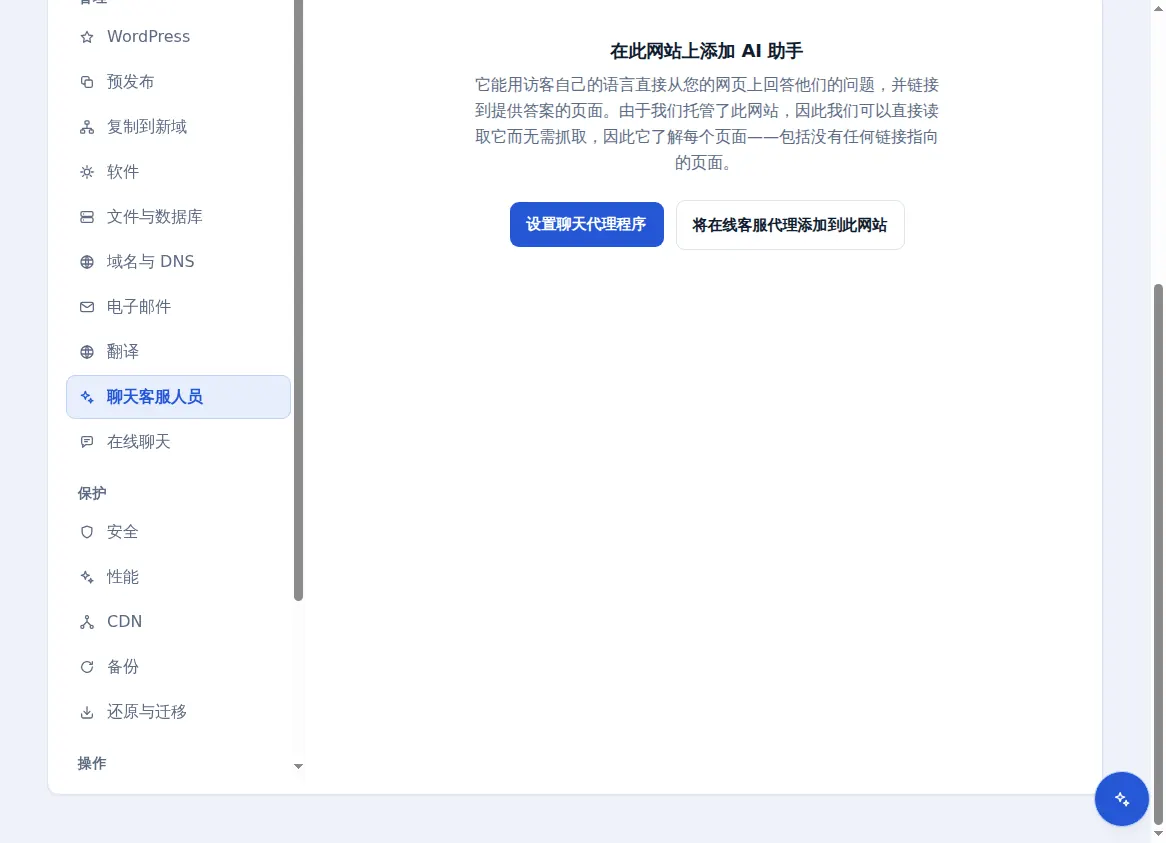Screen dimensions: 1166x843
Task: Click the sparkle icon beside 性能
Action: pyautogui.click(x=87, y=577)
